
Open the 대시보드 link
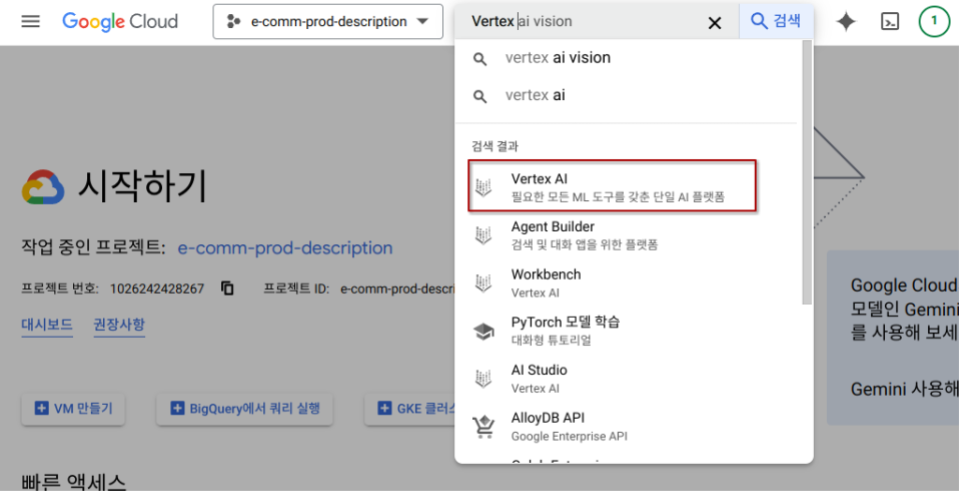[x=47, y=324]
